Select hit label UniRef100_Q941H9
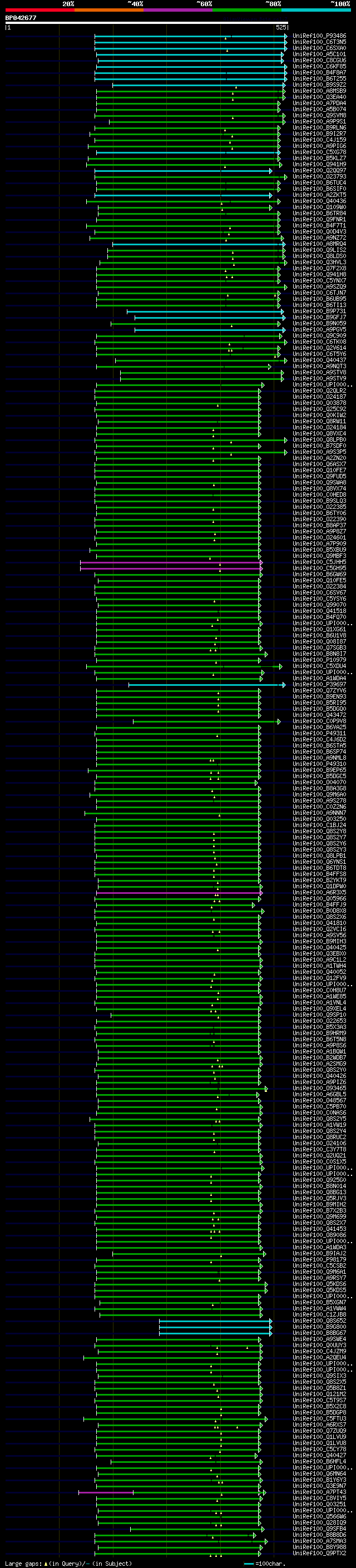The width and height of the screenshot is (356, 1568). click(319, 164)
